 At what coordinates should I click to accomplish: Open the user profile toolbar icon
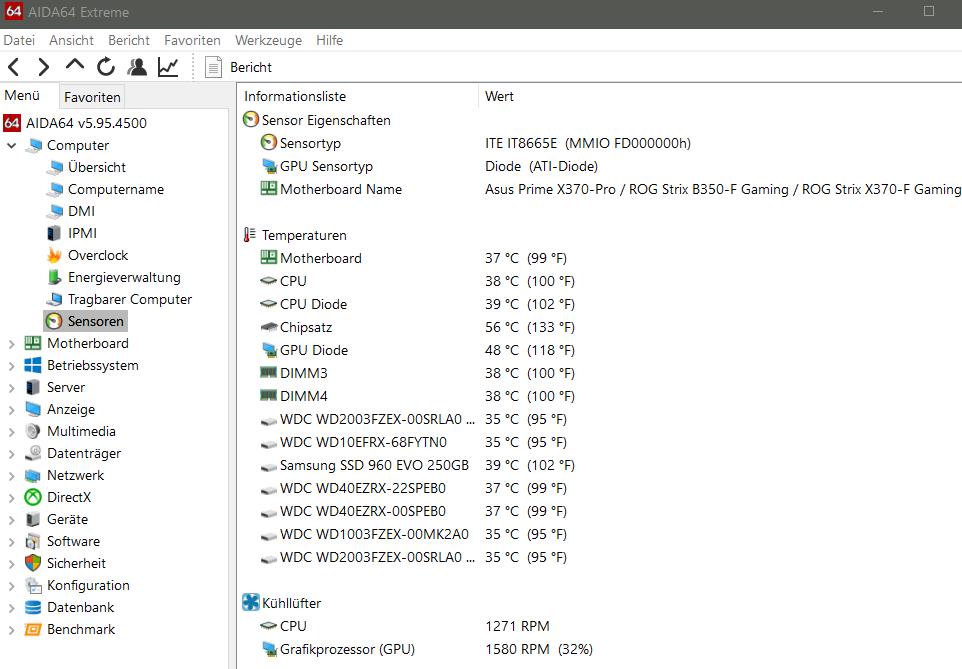click(x=137, y=67)
